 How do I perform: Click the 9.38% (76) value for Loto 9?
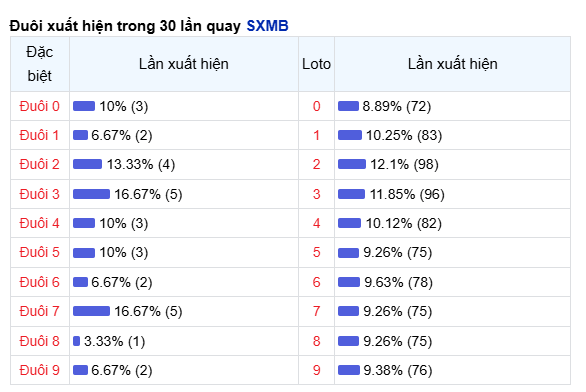coord(398,370)
